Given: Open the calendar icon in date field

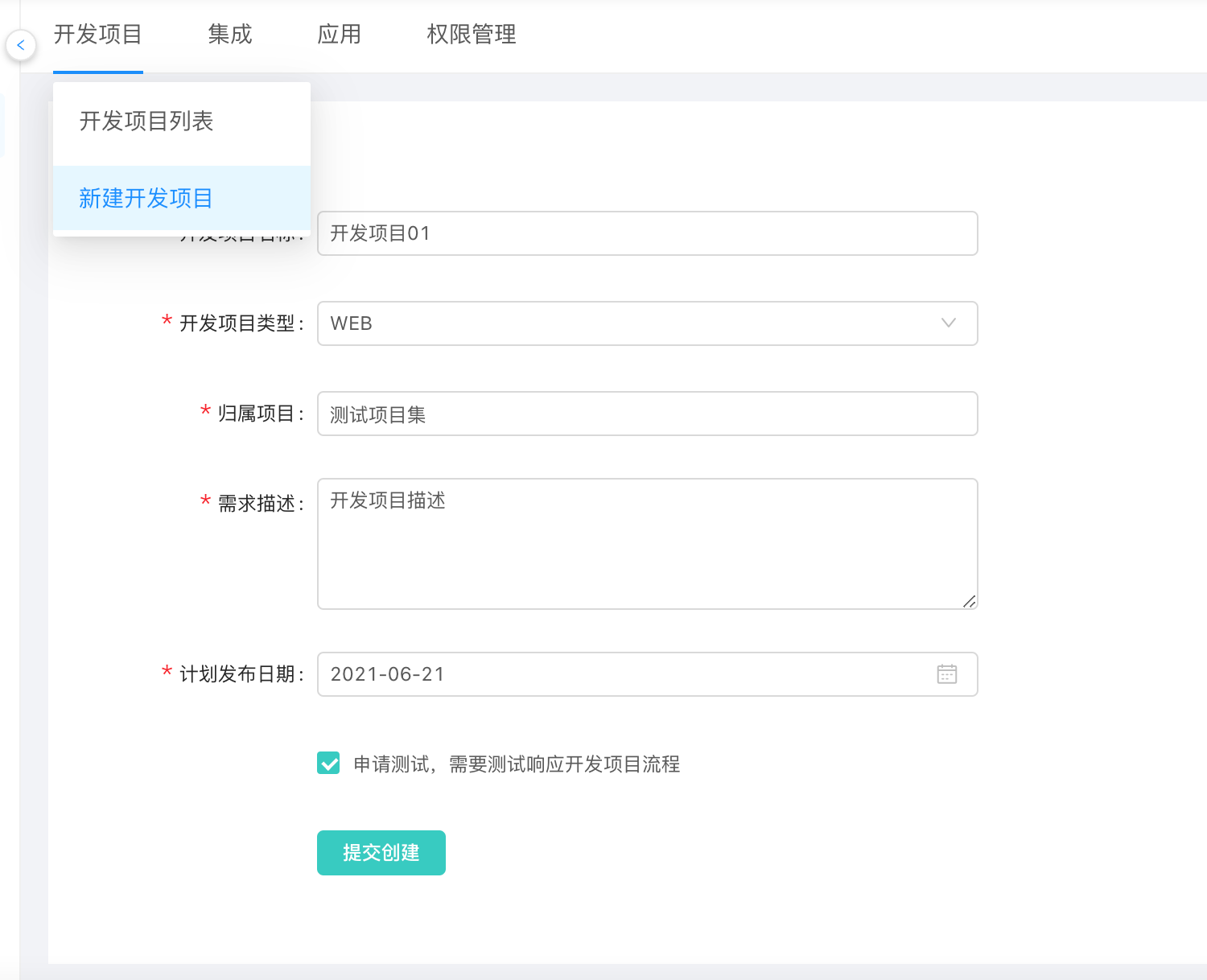Looking at the screenshot, I should point(947,674).
